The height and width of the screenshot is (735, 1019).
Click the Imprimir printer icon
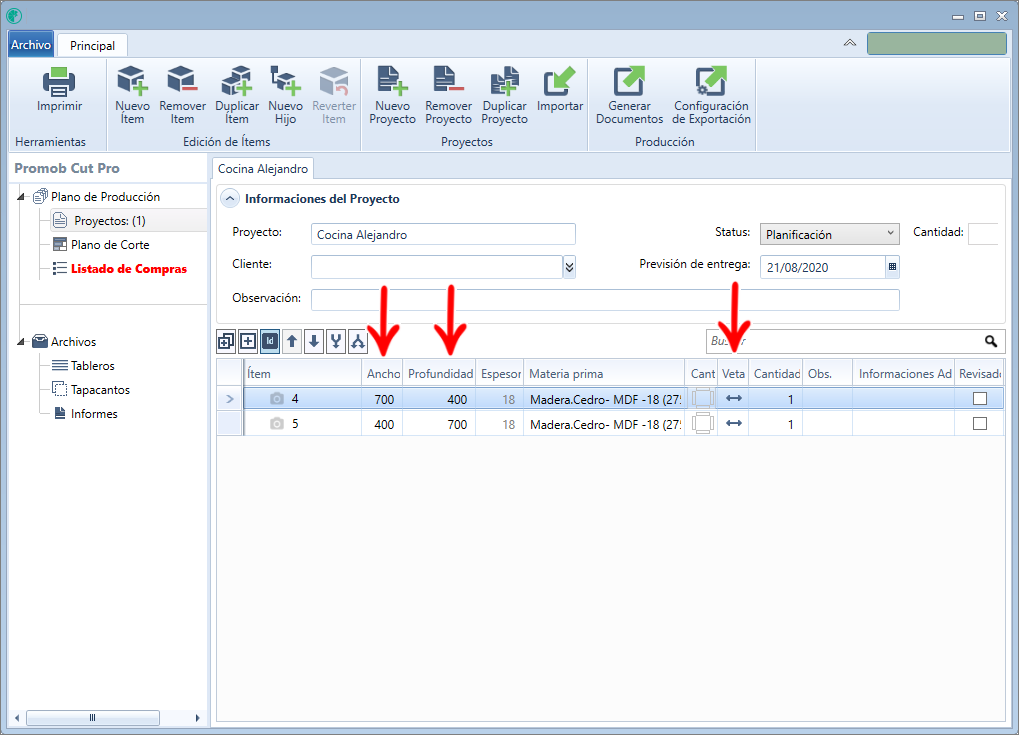(x=59, y=82)
